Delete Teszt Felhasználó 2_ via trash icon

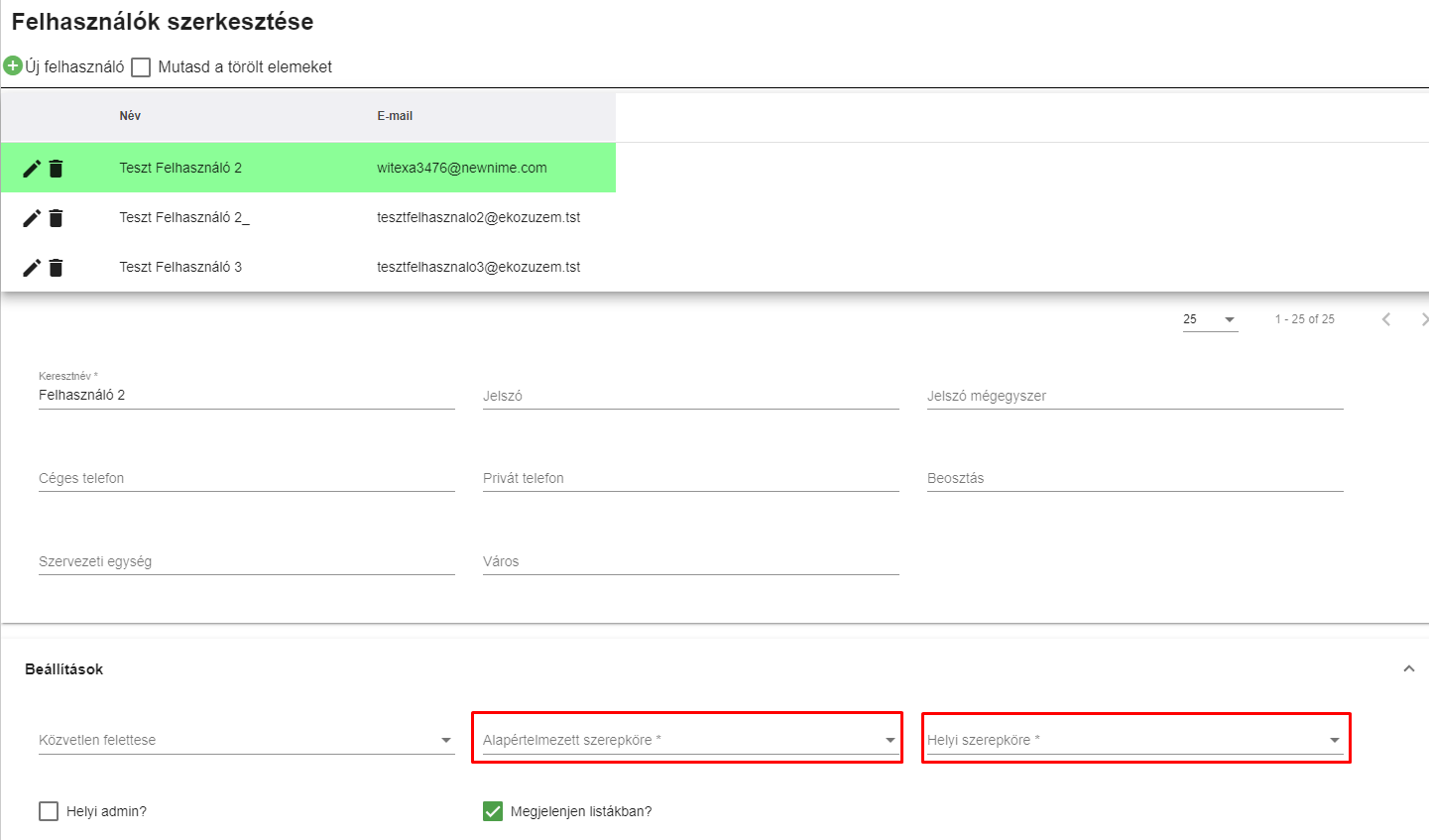(x=56, y=218)
